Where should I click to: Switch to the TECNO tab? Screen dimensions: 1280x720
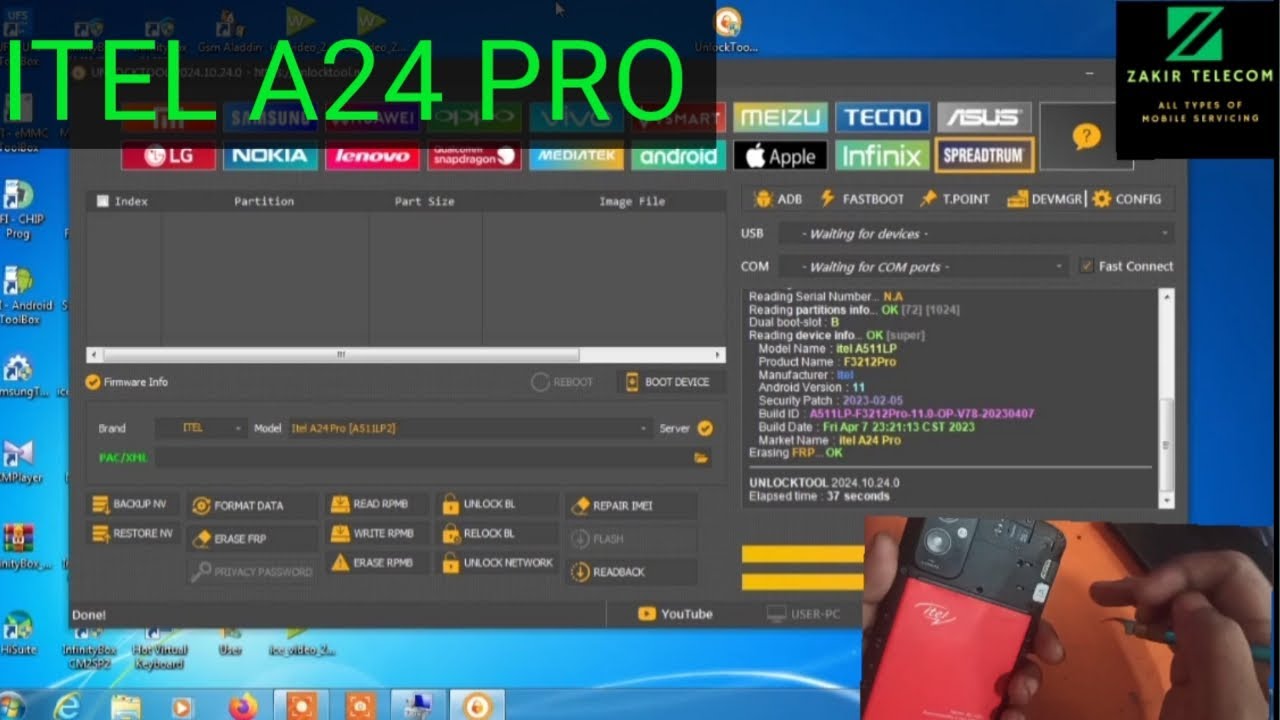point(882,117)
